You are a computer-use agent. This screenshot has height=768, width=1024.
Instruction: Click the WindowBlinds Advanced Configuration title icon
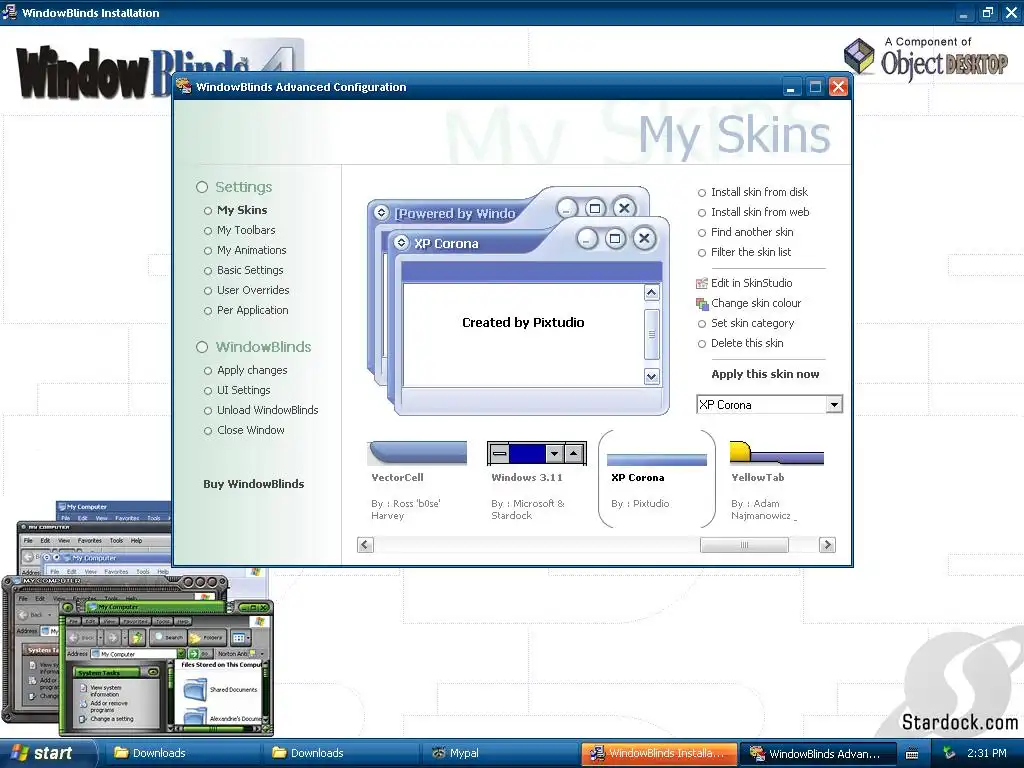(184, 87)
